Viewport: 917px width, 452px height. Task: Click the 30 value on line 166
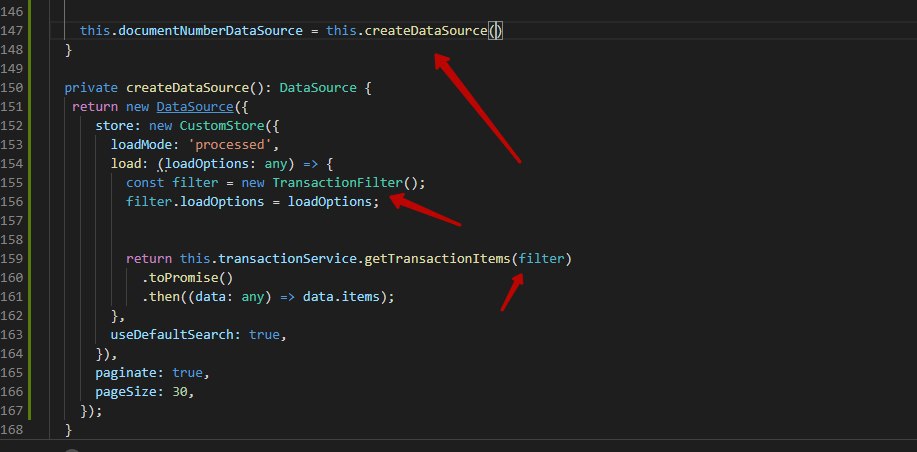180,391
